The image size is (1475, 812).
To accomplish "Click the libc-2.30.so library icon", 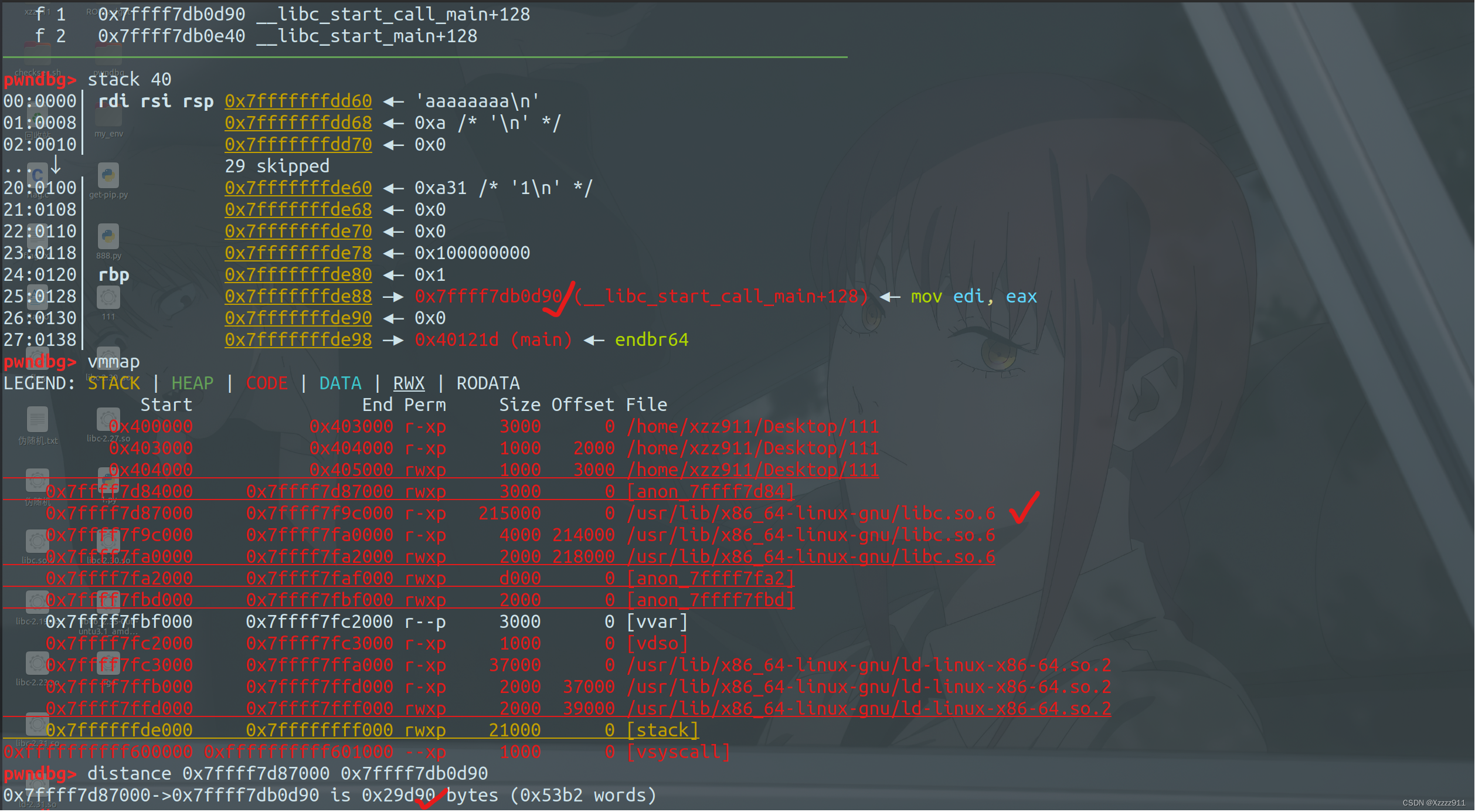I will 108,542.
